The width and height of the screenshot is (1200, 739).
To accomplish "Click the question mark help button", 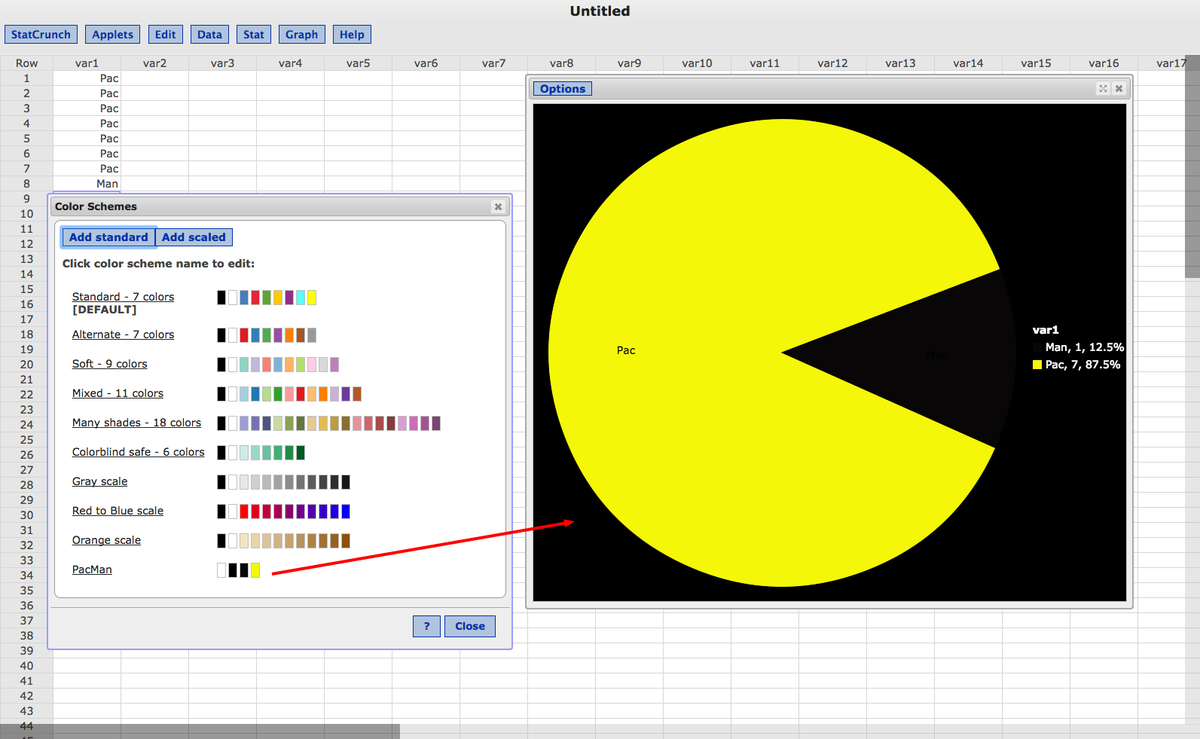I will click(427, 626).
